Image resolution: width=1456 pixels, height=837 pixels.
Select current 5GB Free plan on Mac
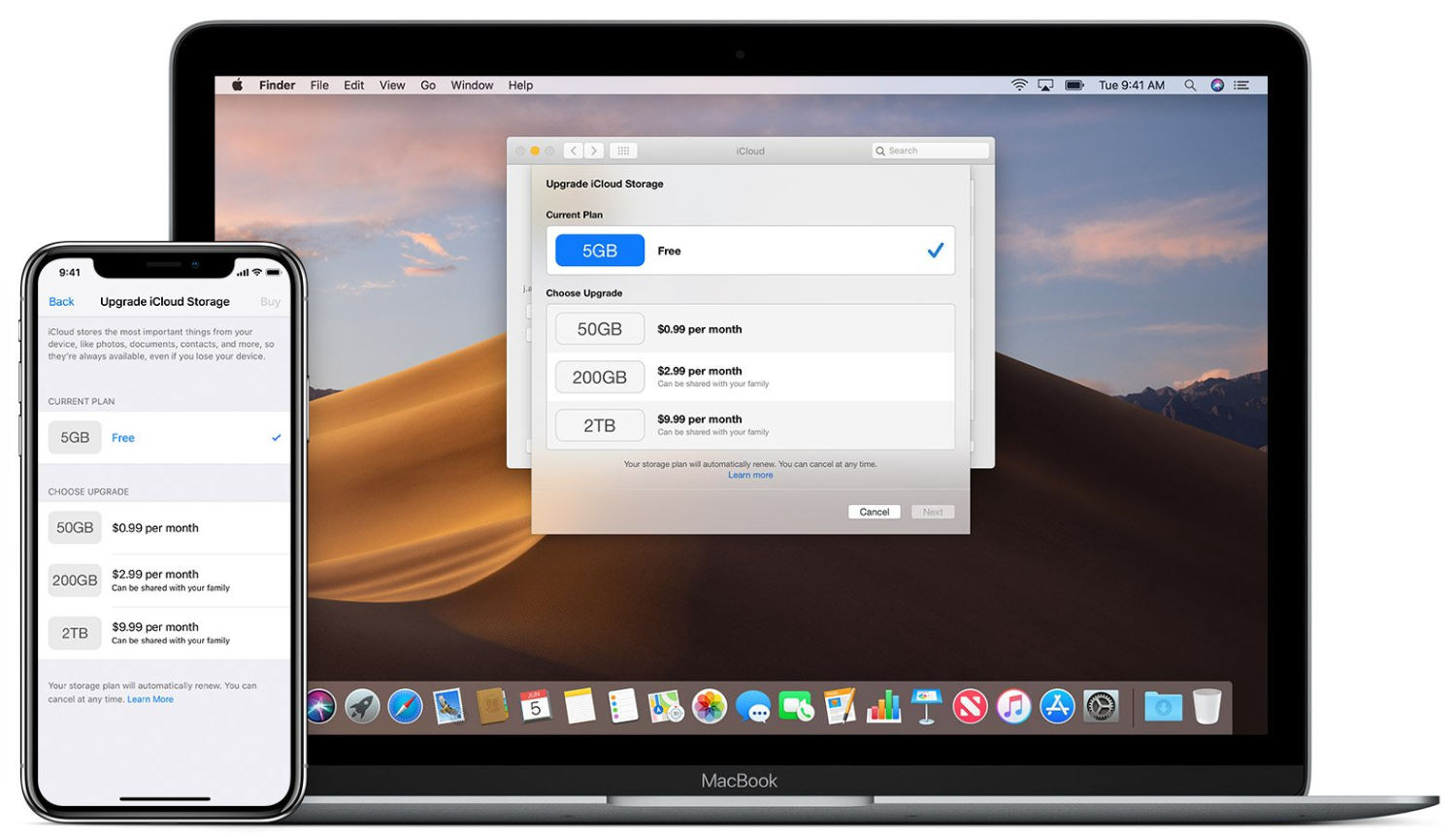pyautogui.click(x=750, y=251)
